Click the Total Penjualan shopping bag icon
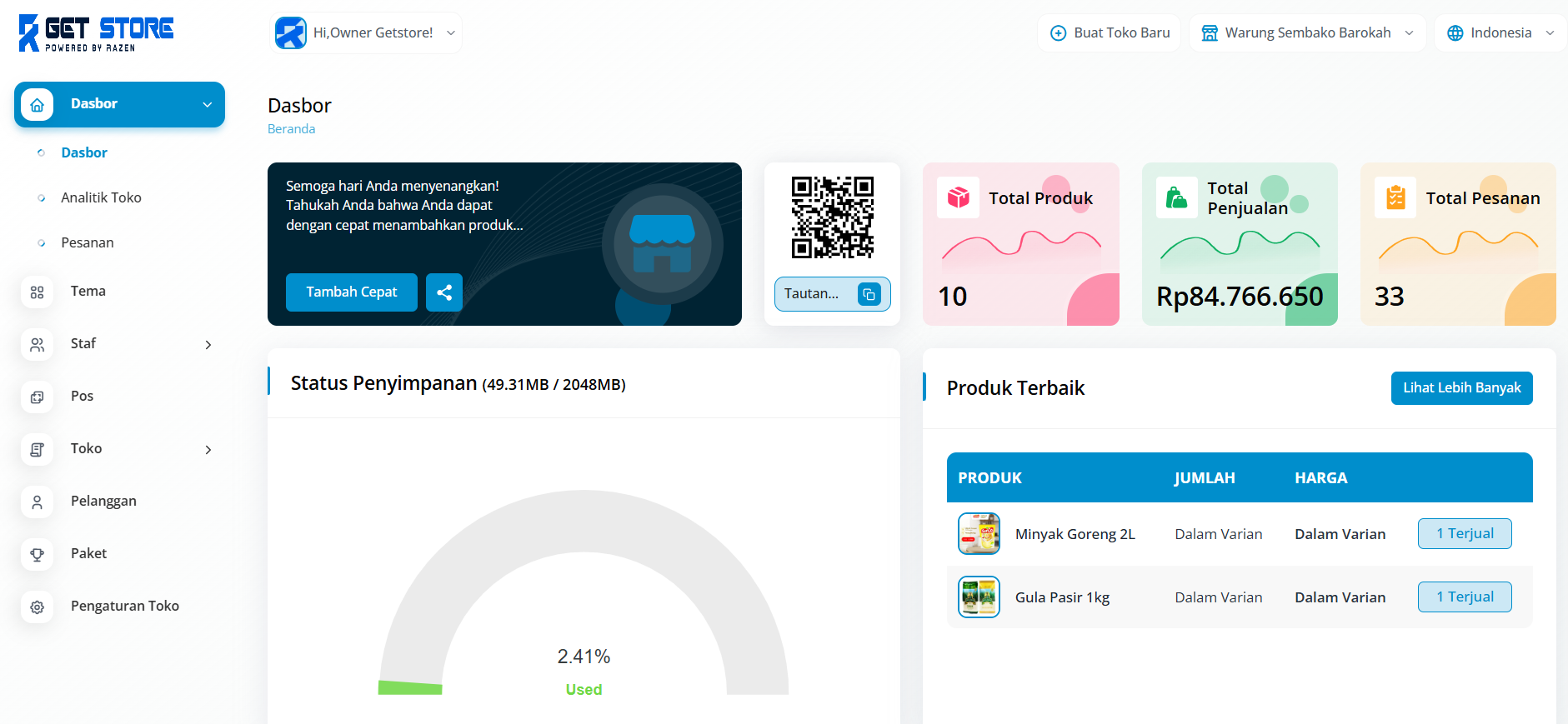This screenshot has height=724, width=1568. 1176,197
